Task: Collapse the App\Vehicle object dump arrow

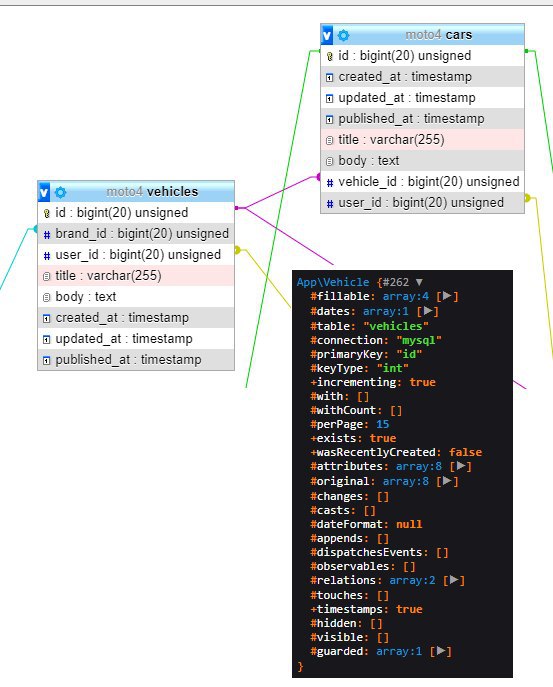Action: [419, 282]
